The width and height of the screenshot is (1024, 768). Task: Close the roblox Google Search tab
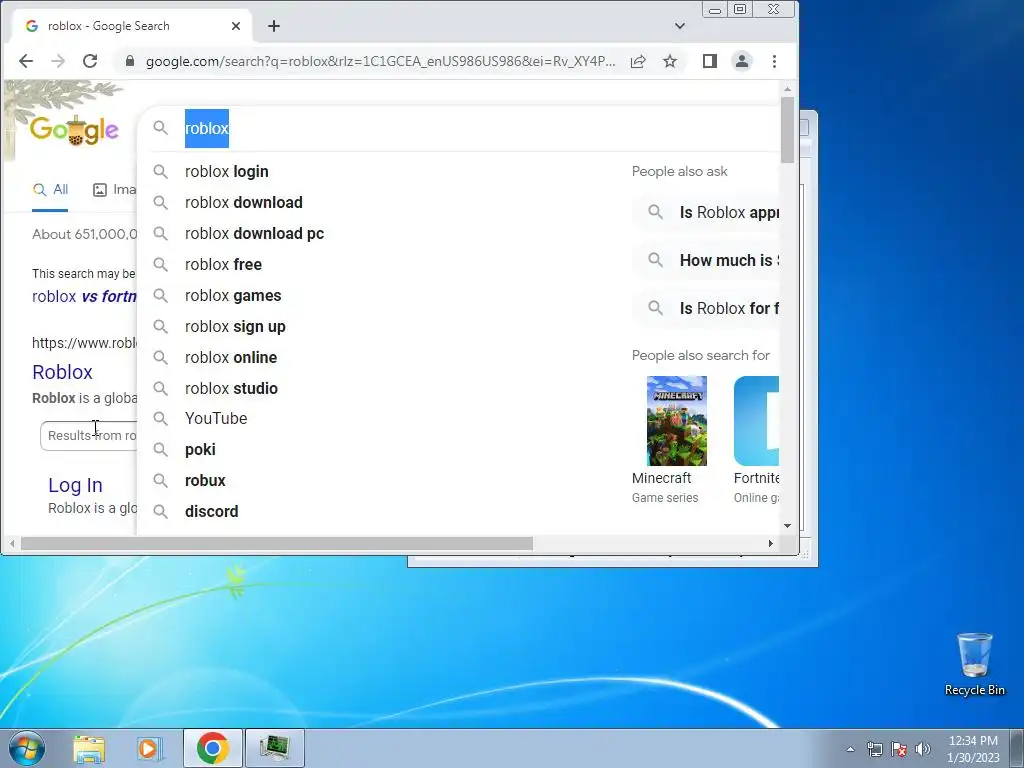tap(236, 26)
